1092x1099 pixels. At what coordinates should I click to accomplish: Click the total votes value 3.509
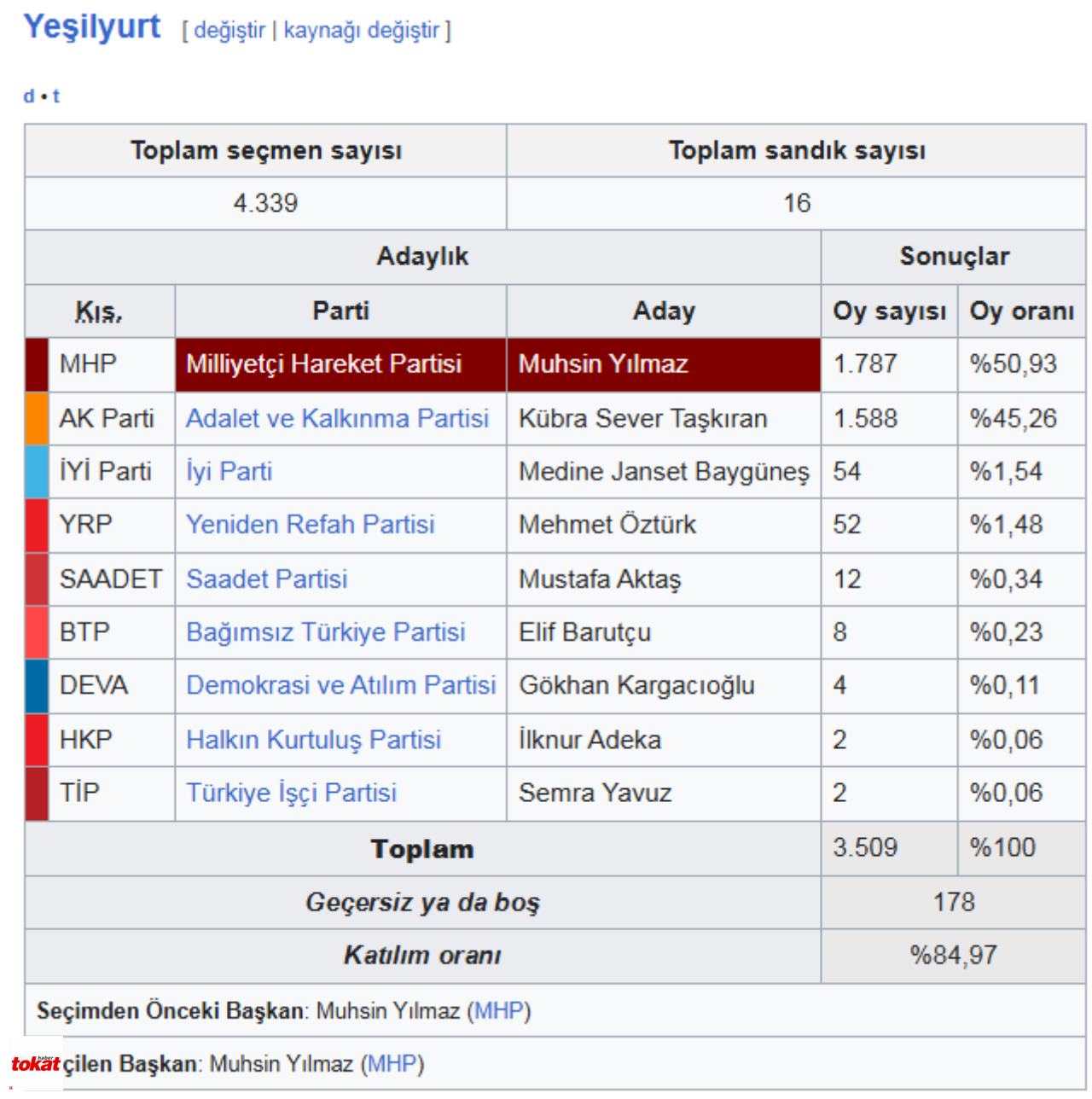[x=865, y=847]
